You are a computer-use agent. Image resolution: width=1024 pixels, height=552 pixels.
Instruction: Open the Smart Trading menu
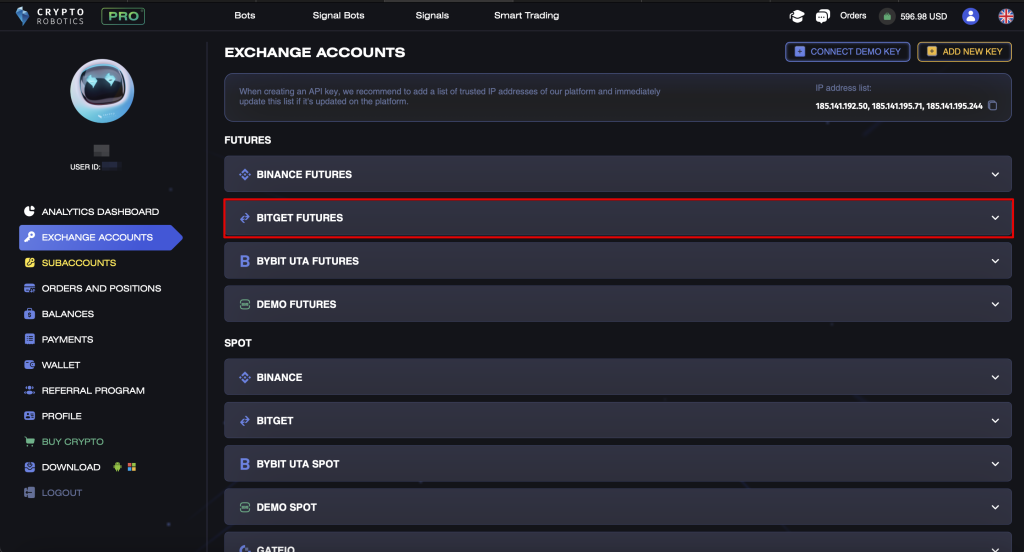[526, 15]
